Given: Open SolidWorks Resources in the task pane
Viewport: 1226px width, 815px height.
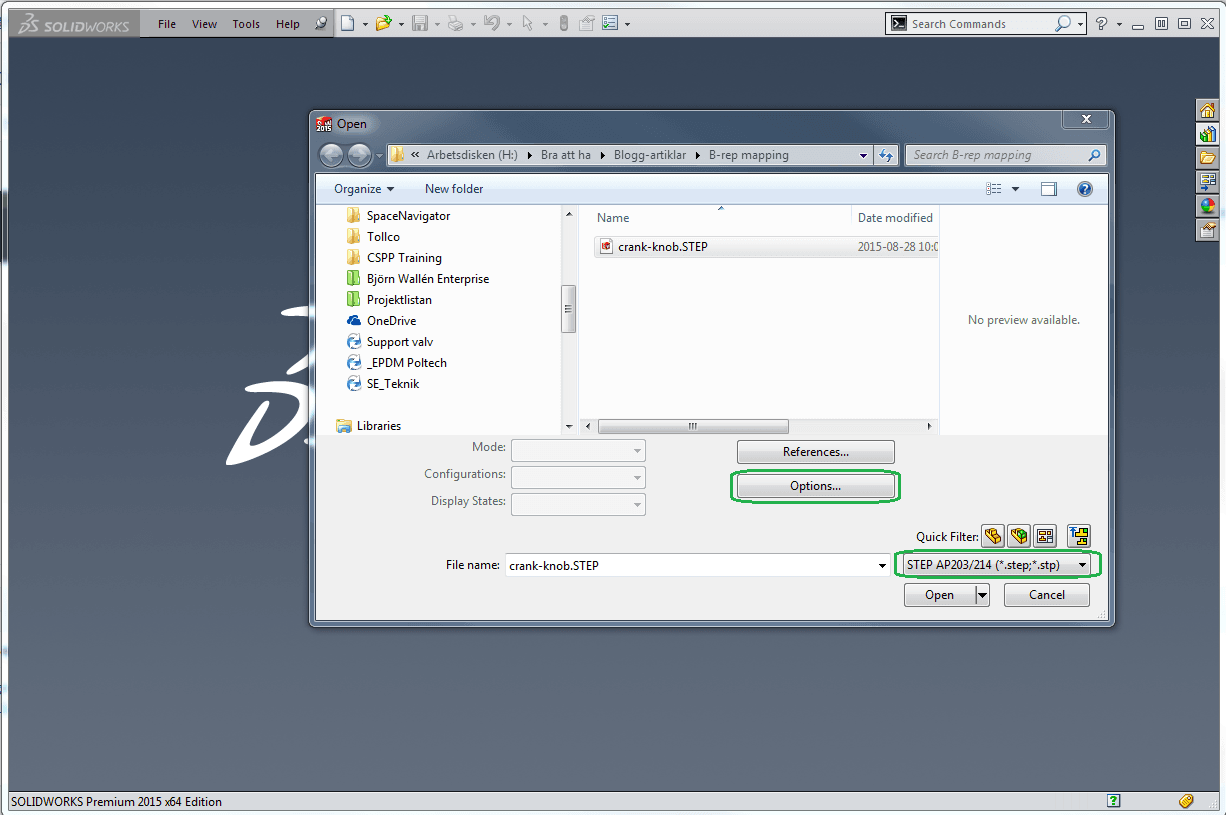Looking at the screenshot, I should (x=1208, y=111).
